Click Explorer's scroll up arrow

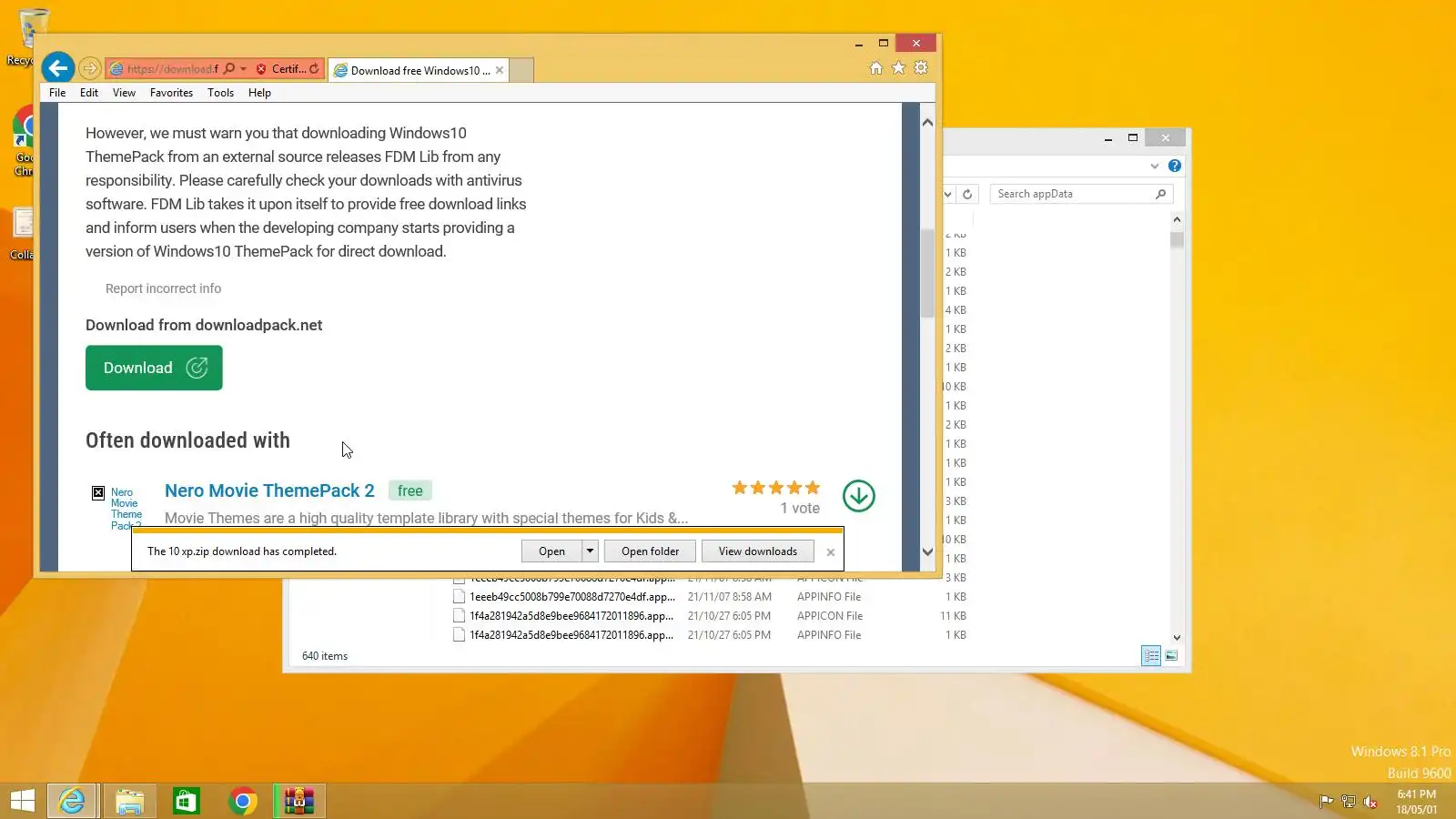pyautogui.click(x=1177, y=219)
